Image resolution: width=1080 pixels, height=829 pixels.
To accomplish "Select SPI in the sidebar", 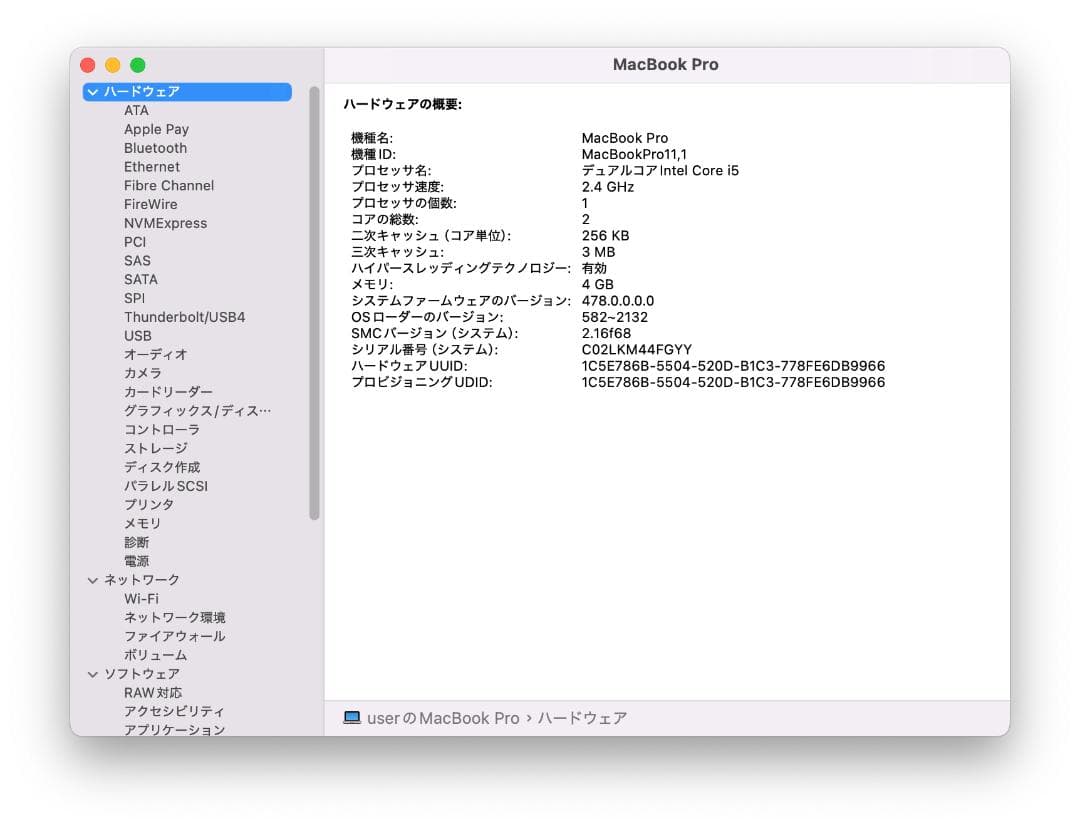I will 134,298.
